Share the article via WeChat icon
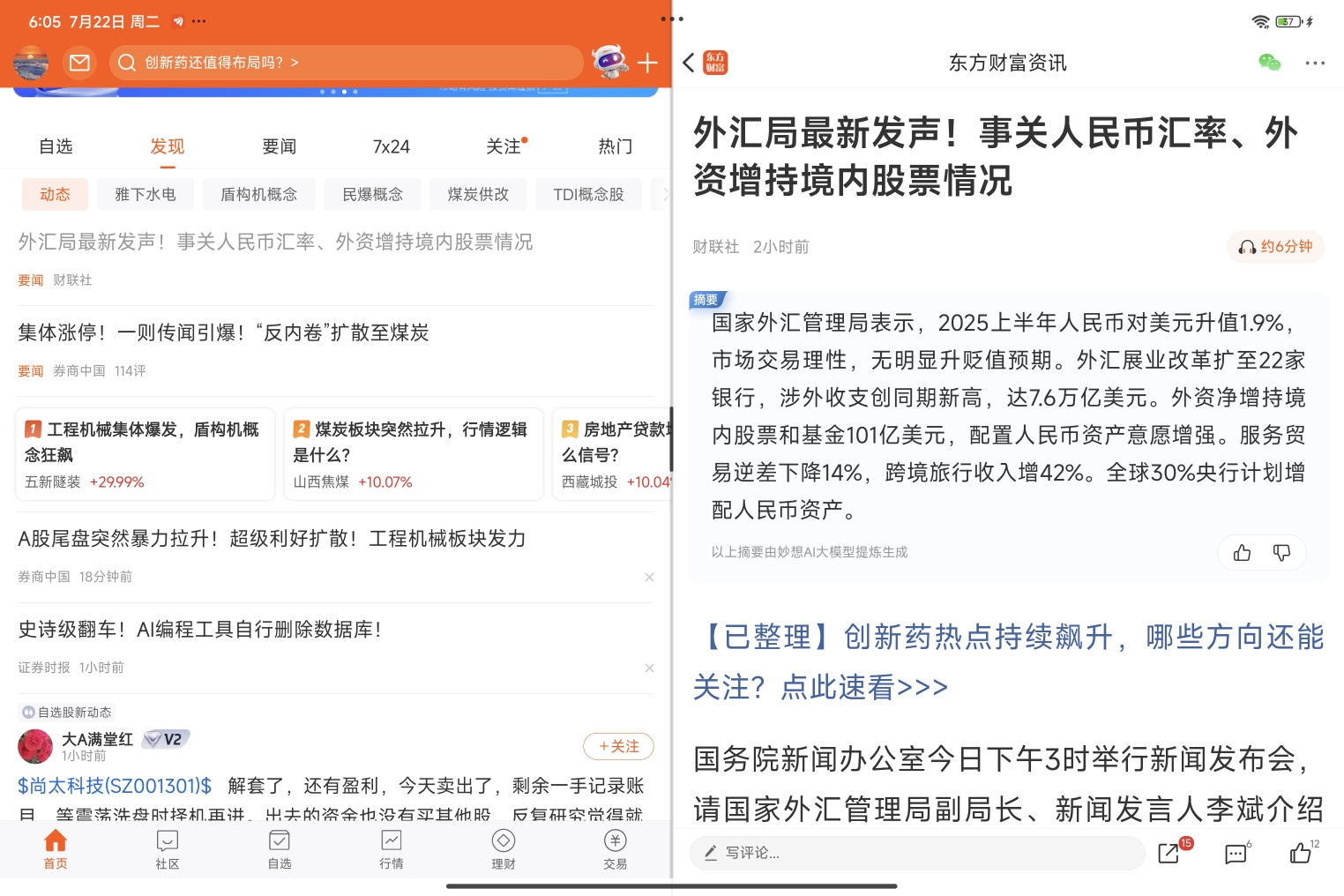The image size is (1344, 896). [x=1269, y=63]
